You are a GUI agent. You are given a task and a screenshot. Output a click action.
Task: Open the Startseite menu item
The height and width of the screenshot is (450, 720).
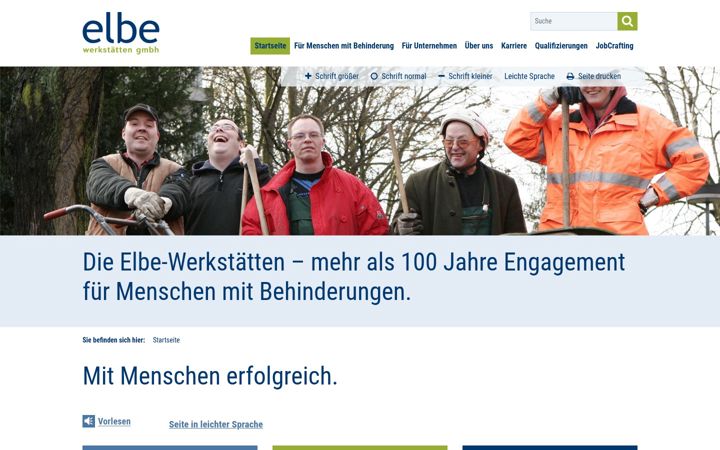click(270, 46)
